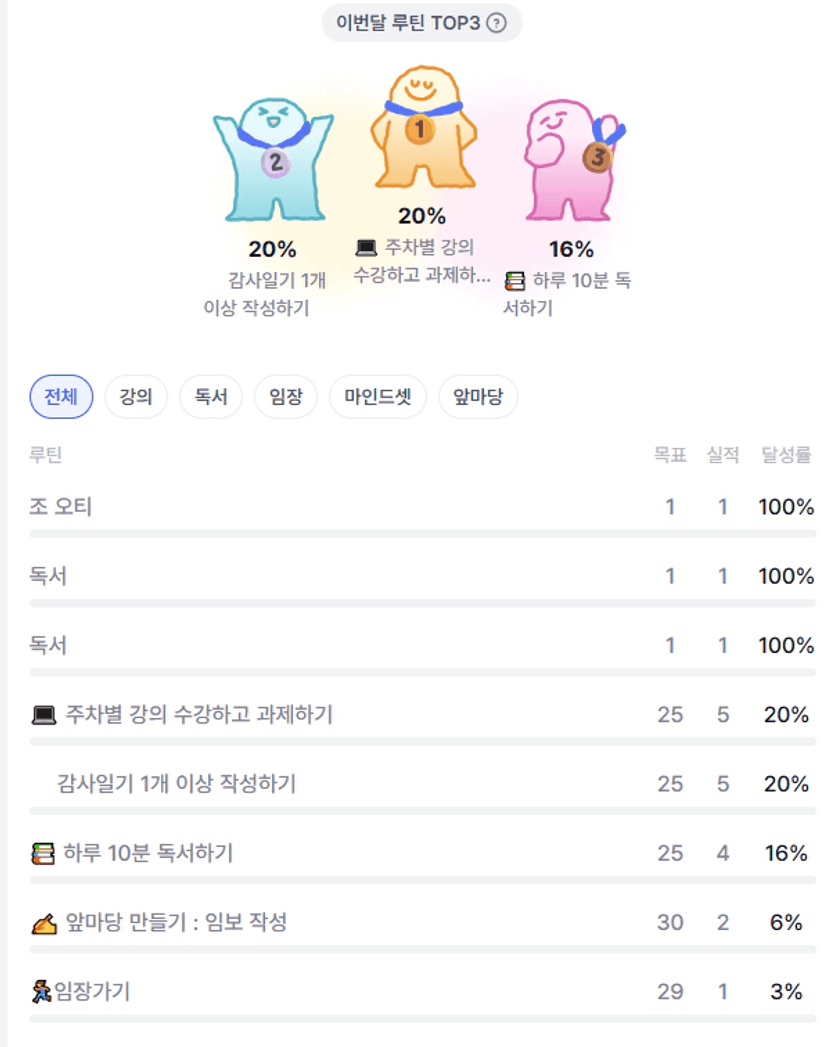Switch to the 강의 filter tab
The image size is (827, 1047).
tap(136, 397)
